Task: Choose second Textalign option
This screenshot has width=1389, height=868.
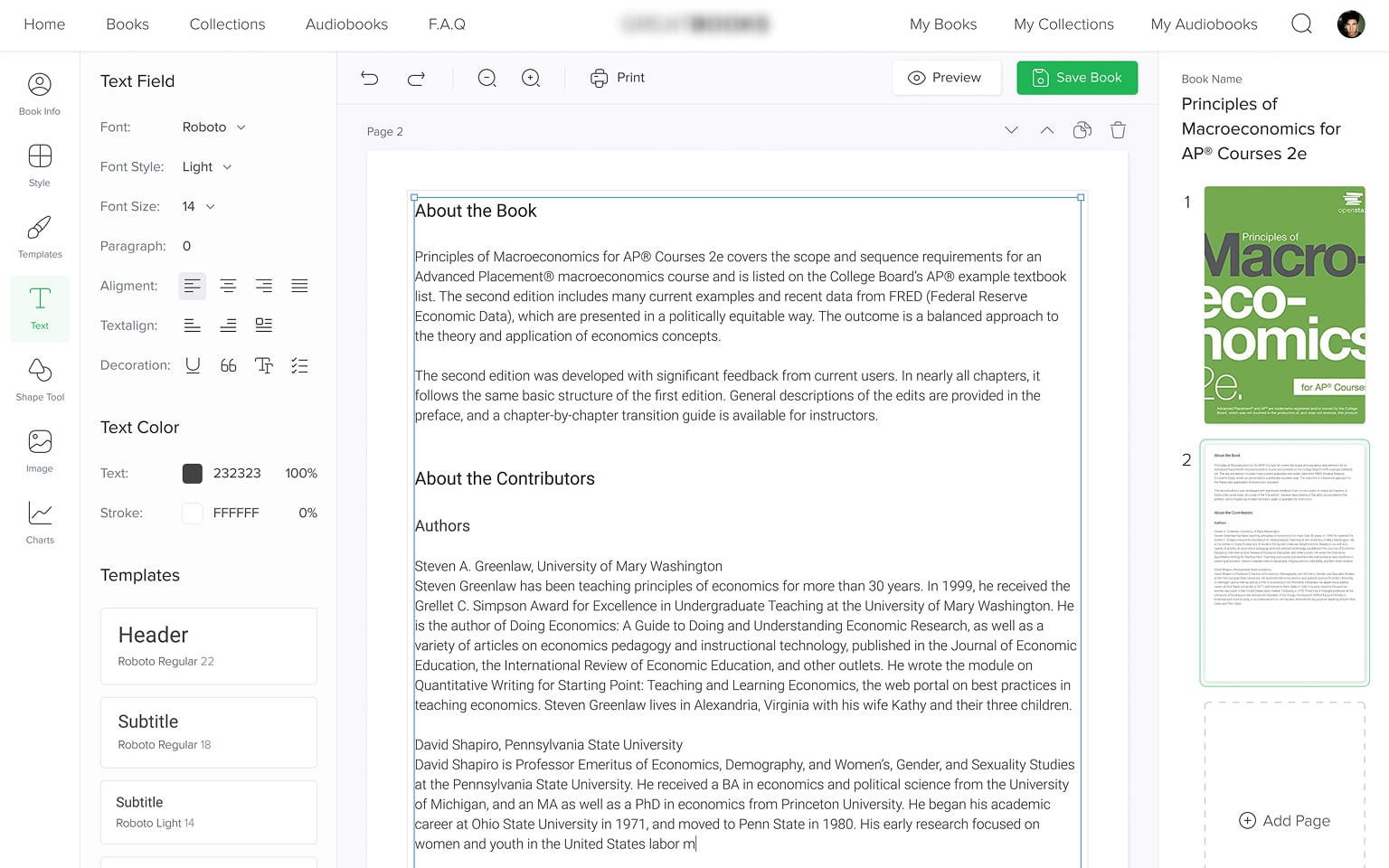Action: pos(228,325)
